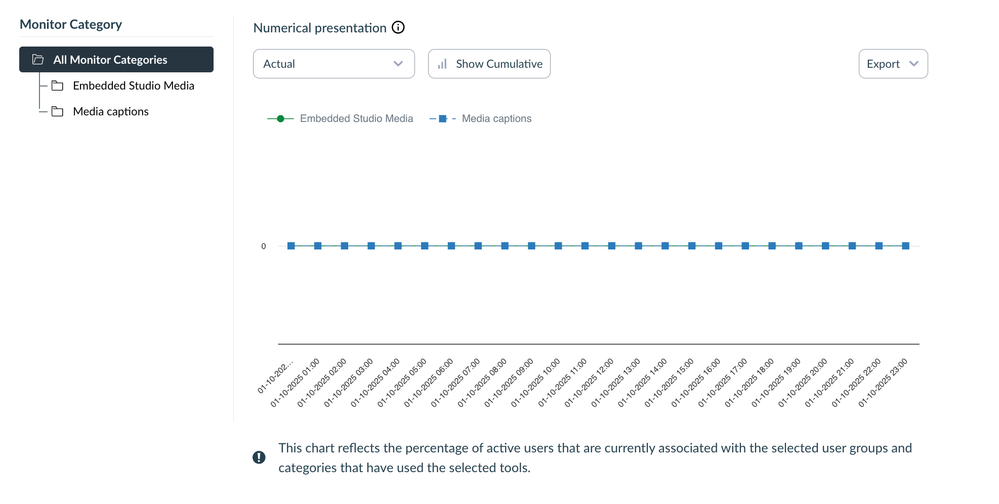Select Media captions category
The image size is (999, 504).
coord(110,112)
